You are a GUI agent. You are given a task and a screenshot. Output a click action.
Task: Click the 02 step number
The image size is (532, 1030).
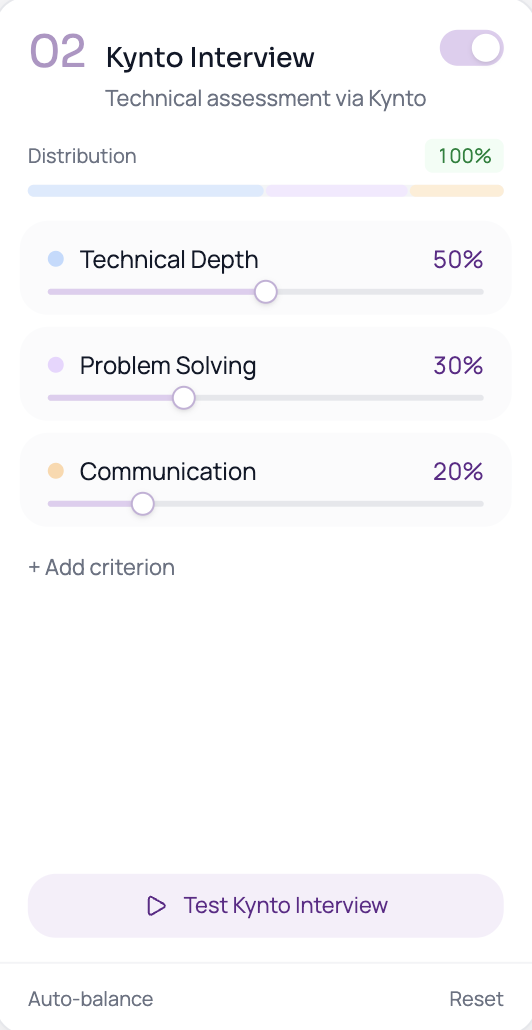[x=58, y=51]
